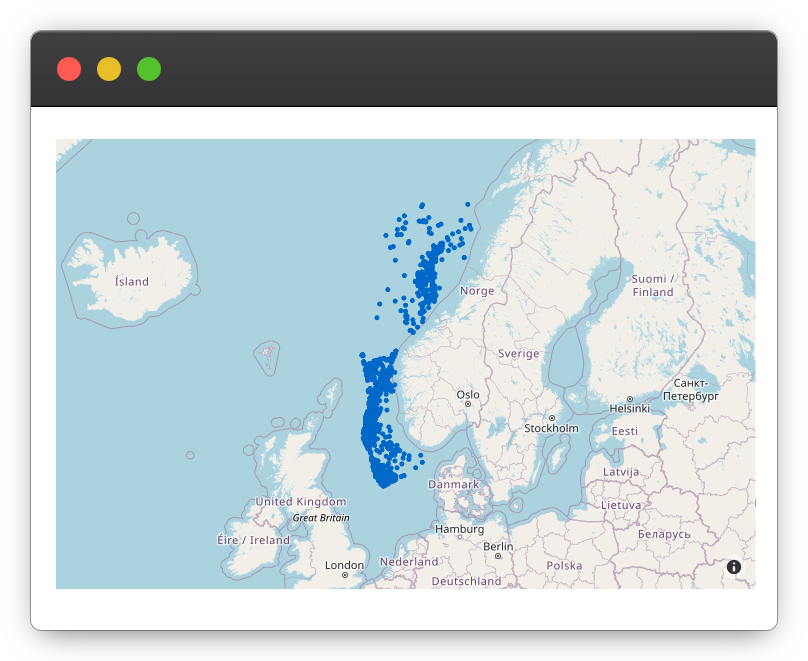Click the Polska country label

(564, 566)
